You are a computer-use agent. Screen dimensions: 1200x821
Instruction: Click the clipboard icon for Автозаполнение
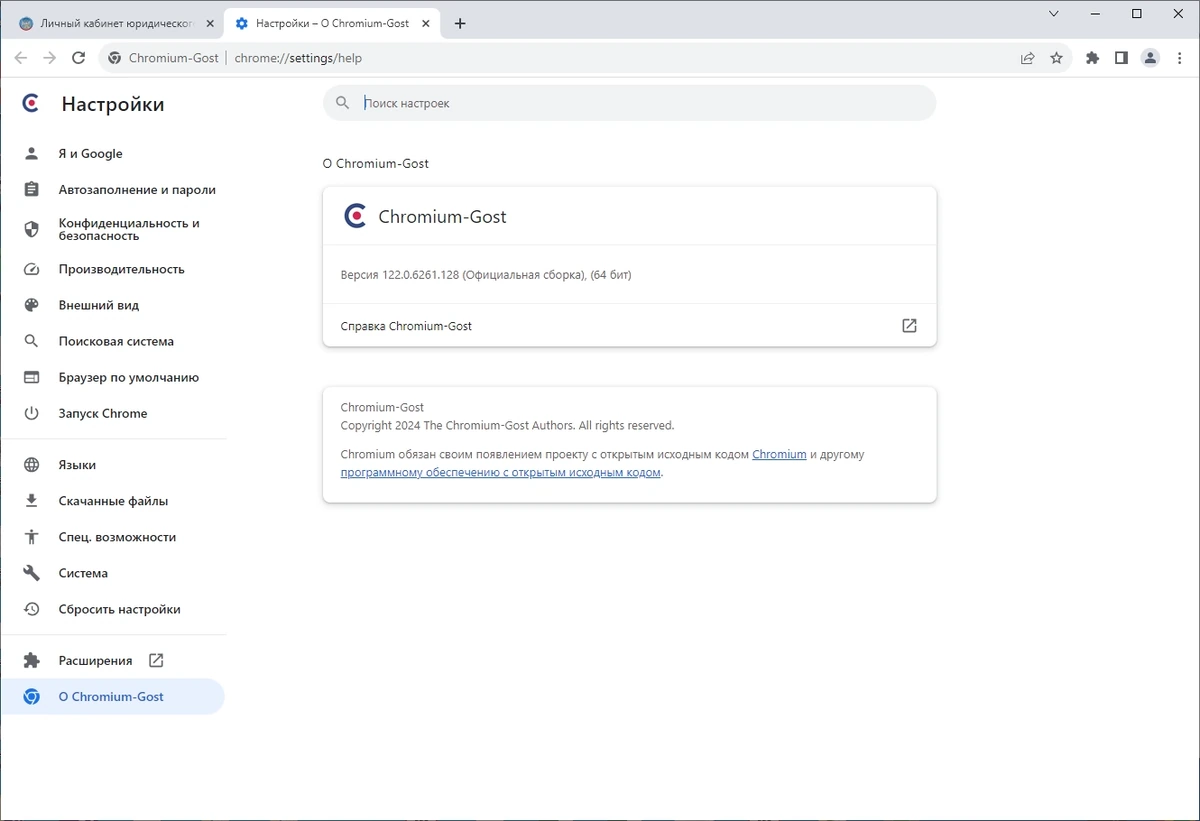coord(31,190)
